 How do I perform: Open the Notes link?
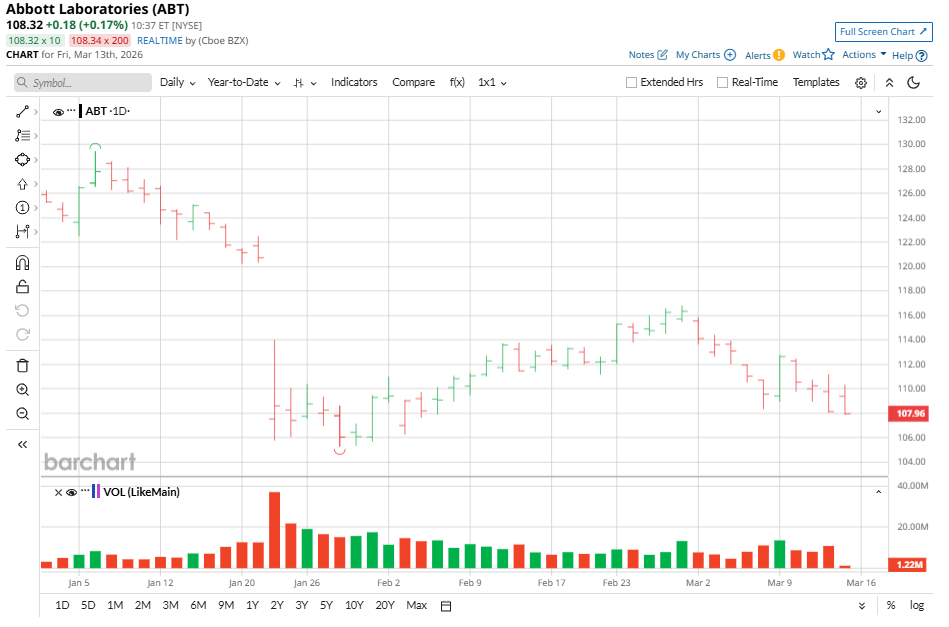(641, 55)
